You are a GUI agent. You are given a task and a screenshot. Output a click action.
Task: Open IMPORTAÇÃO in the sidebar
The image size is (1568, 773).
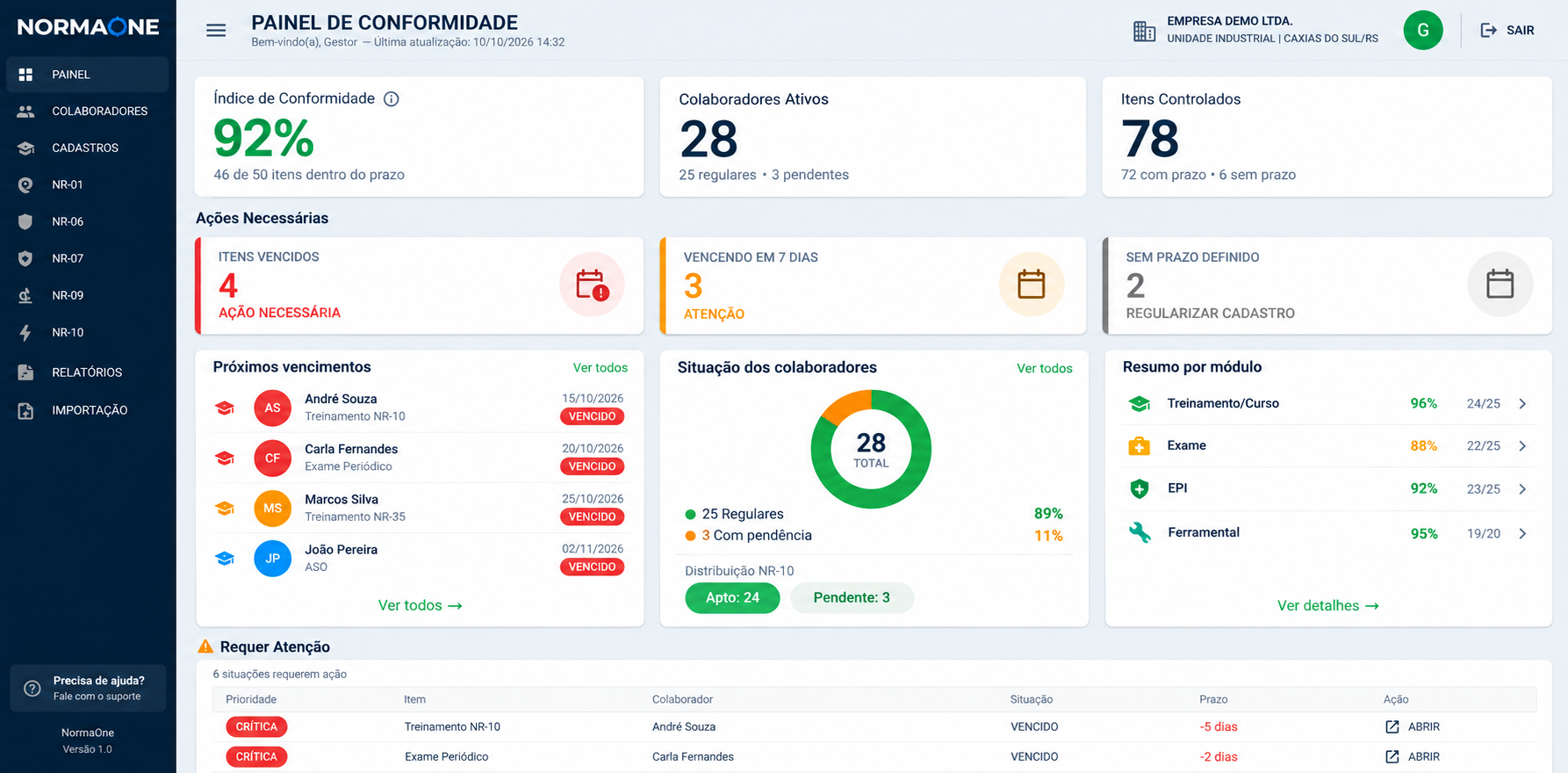click(87, 410)
